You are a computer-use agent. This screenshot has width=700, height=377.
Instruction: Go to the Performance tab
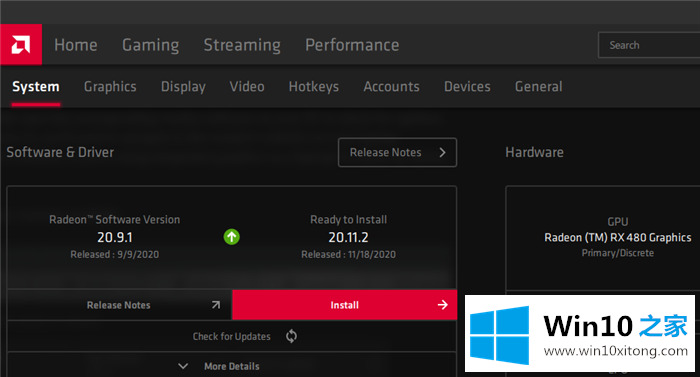[x=352, y=45]
